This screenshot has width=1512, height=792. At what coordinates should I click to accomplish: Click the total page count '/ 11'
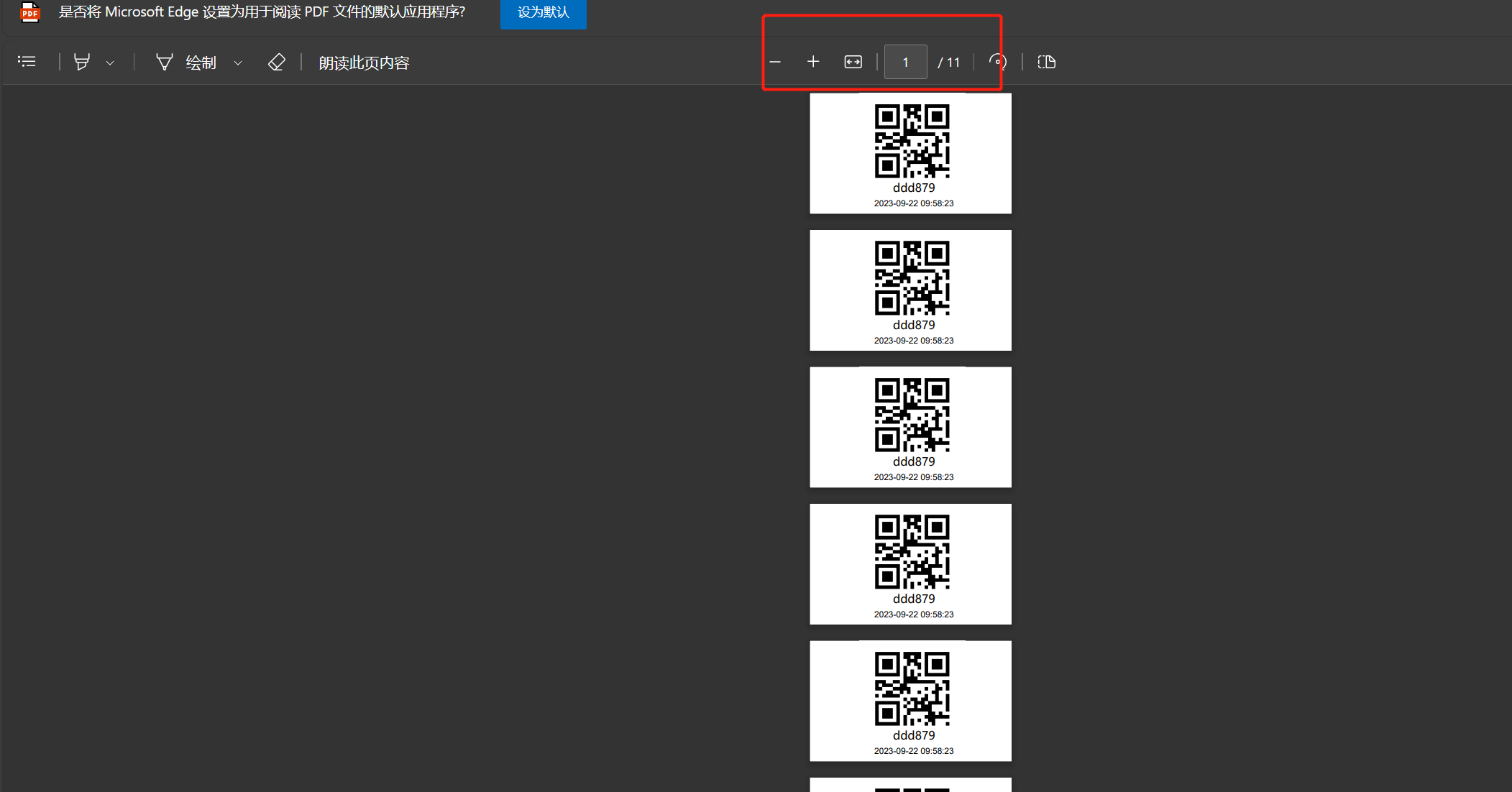(x=949, y=63)
